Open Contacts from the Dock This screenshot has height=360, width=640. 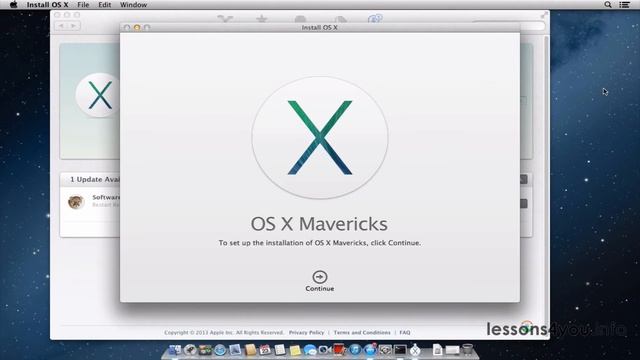point(250,350)
